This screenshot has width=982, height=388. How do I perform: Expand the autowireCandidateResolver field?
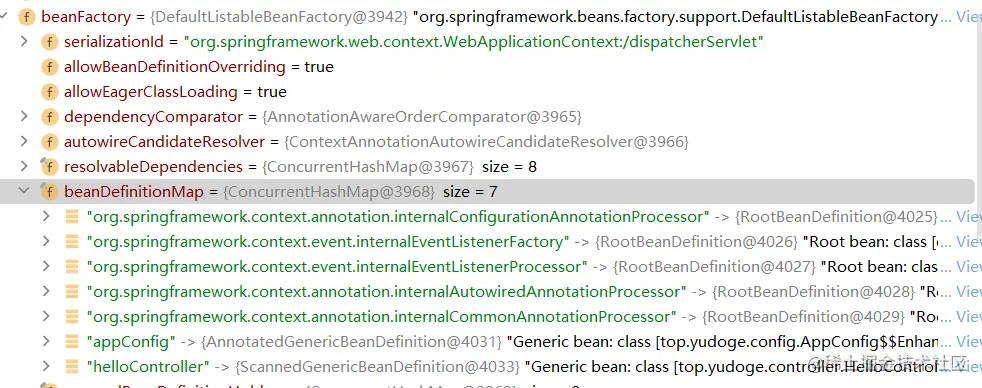tap(24, 141)
